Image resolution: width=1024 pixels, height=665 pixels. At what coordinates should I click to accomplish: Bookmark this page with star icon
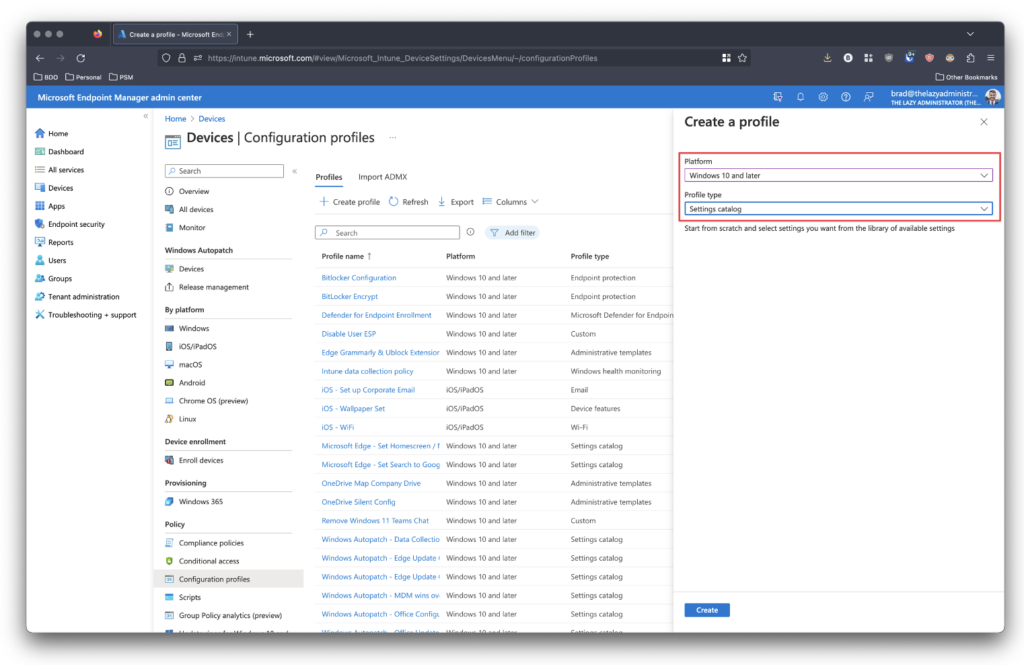(x=743, y=58)
